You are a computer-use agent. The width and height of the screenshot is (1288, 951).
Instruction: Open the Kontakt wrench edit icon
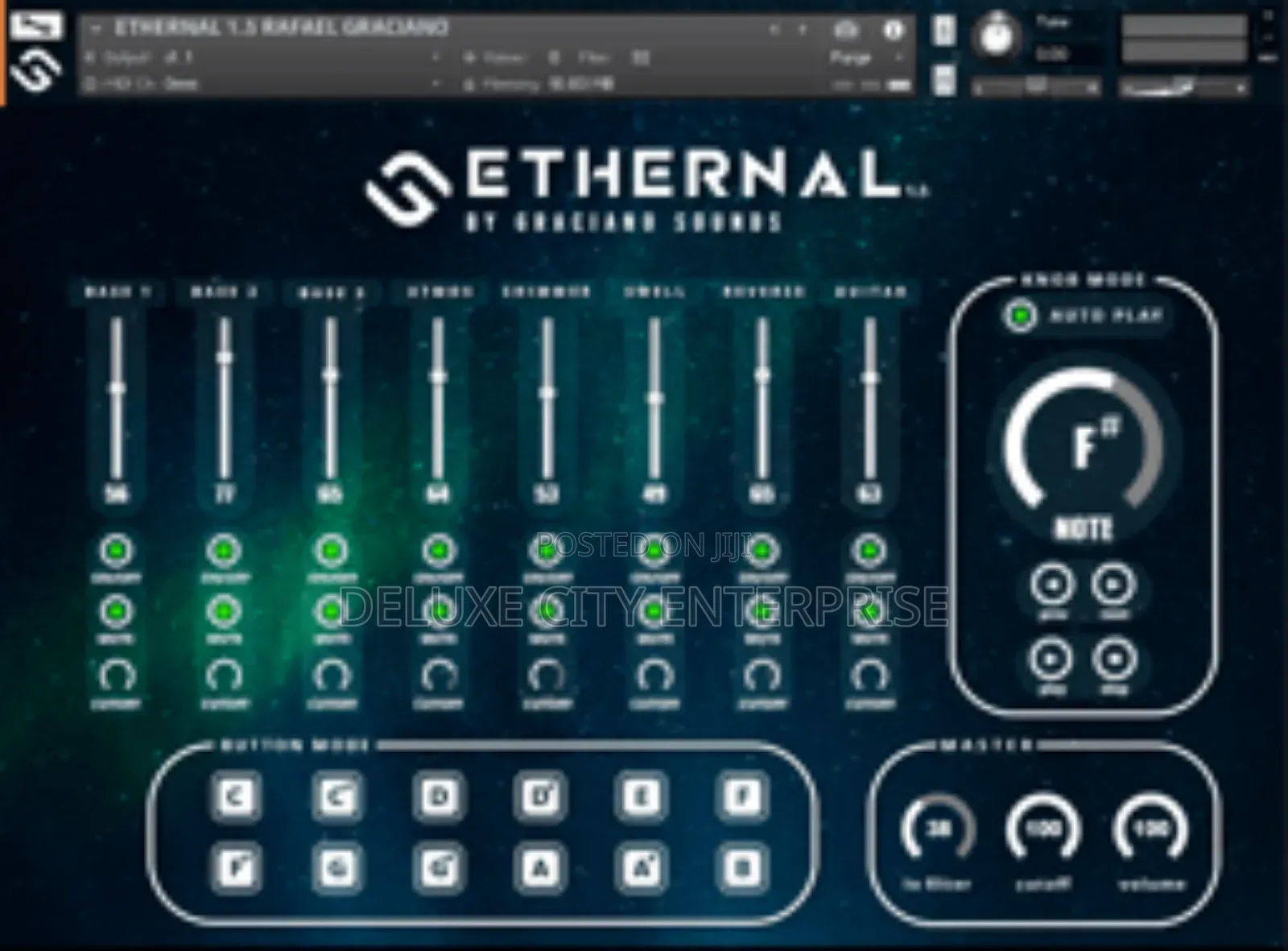tap(36, 25)
